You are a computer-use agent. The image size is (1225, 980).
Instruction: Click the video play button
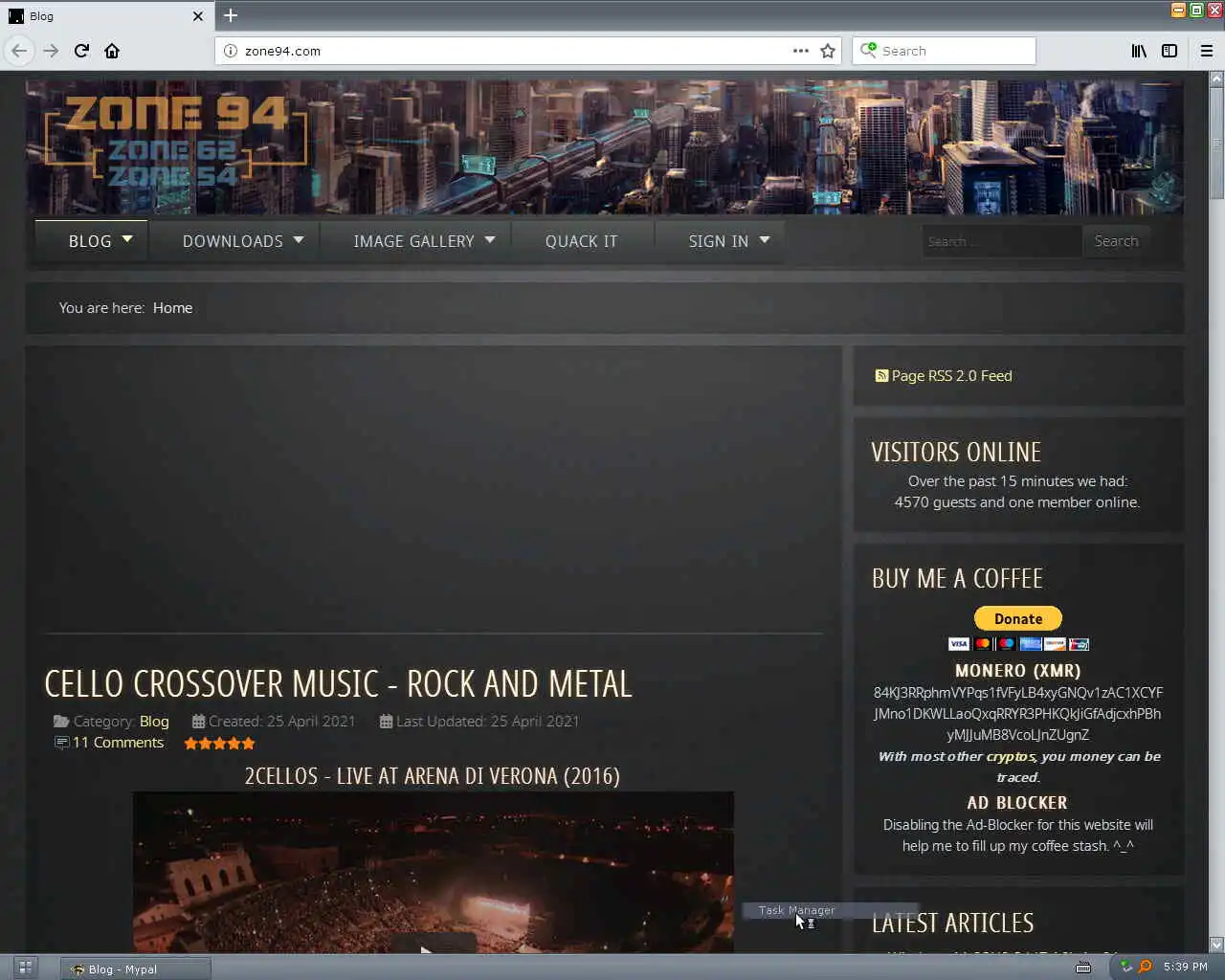tap(433, 946)
